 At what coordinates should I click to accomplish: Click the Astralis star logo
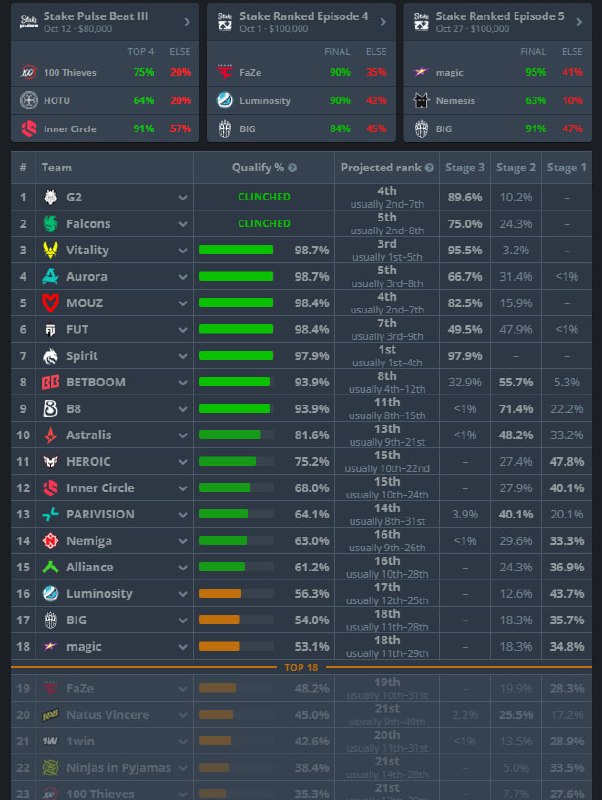tap(50, 435)
